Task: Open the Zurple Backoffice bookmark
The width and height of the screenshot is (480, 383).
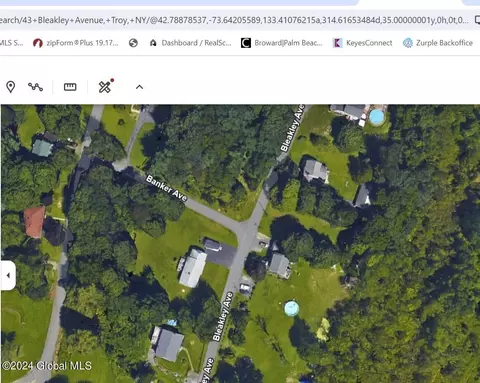Action: tap(438, 43)
